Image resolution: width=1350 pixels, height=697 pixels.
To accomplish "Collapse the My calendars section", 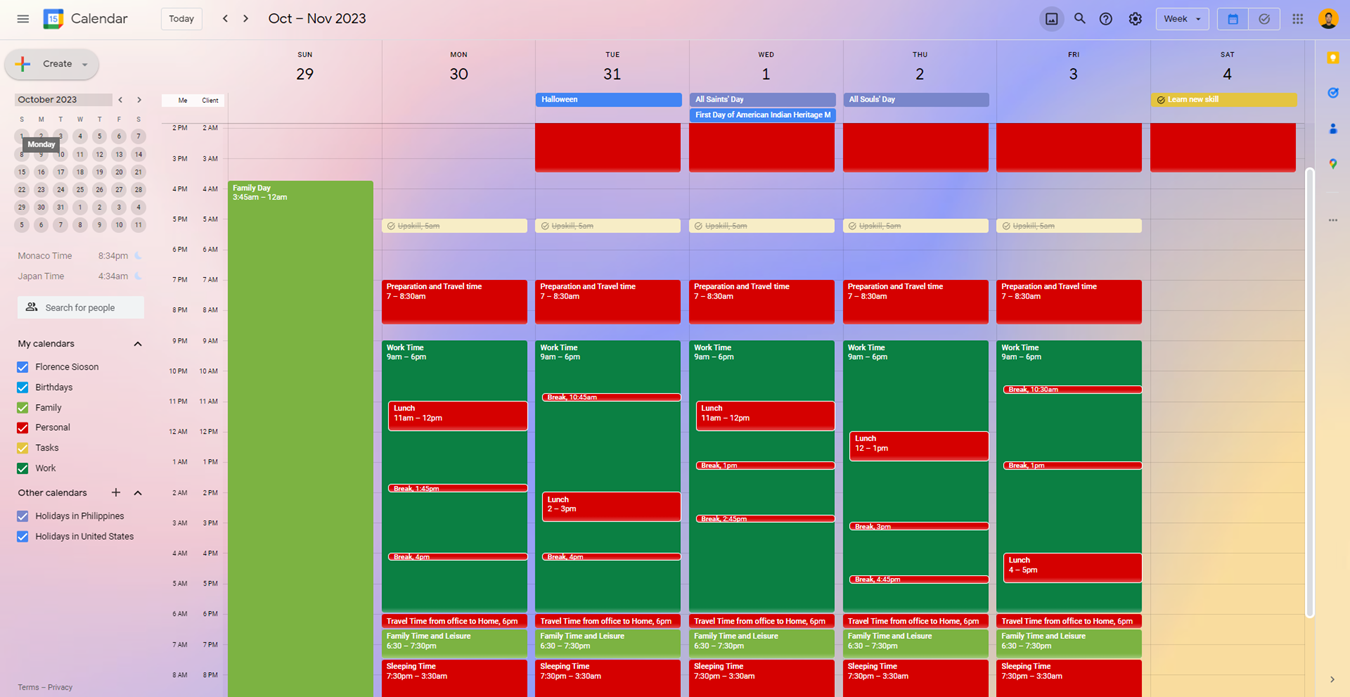I will tap(138, 344).
